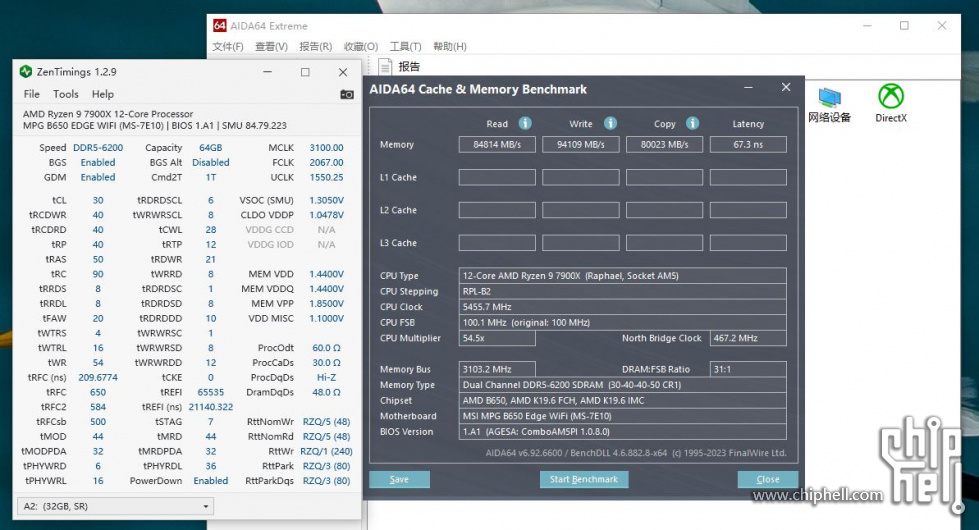The image size is (979, 530).
Task: Click the North Bridge Clock value 467.2 MHz
Action: click(x=748, y=338)
